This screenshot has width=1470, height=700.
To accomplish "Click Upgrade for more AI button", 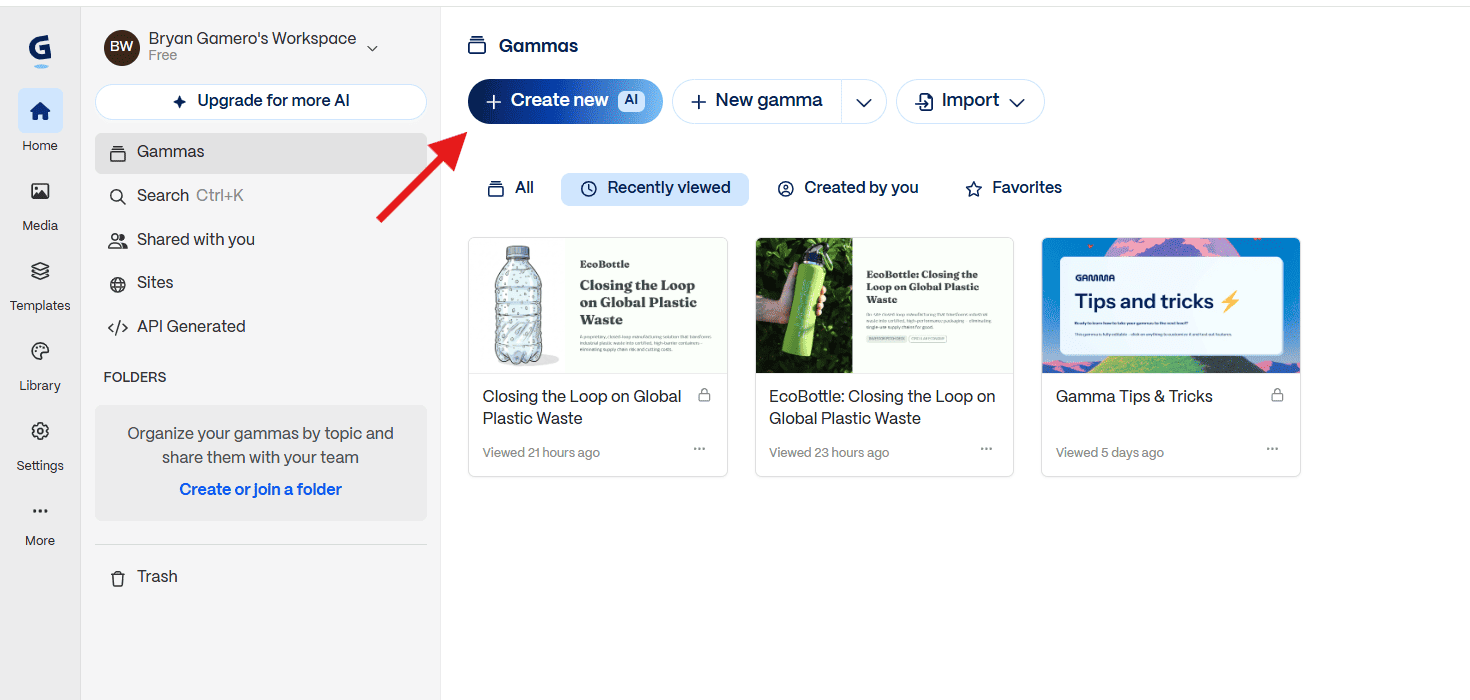I will 261,101.
